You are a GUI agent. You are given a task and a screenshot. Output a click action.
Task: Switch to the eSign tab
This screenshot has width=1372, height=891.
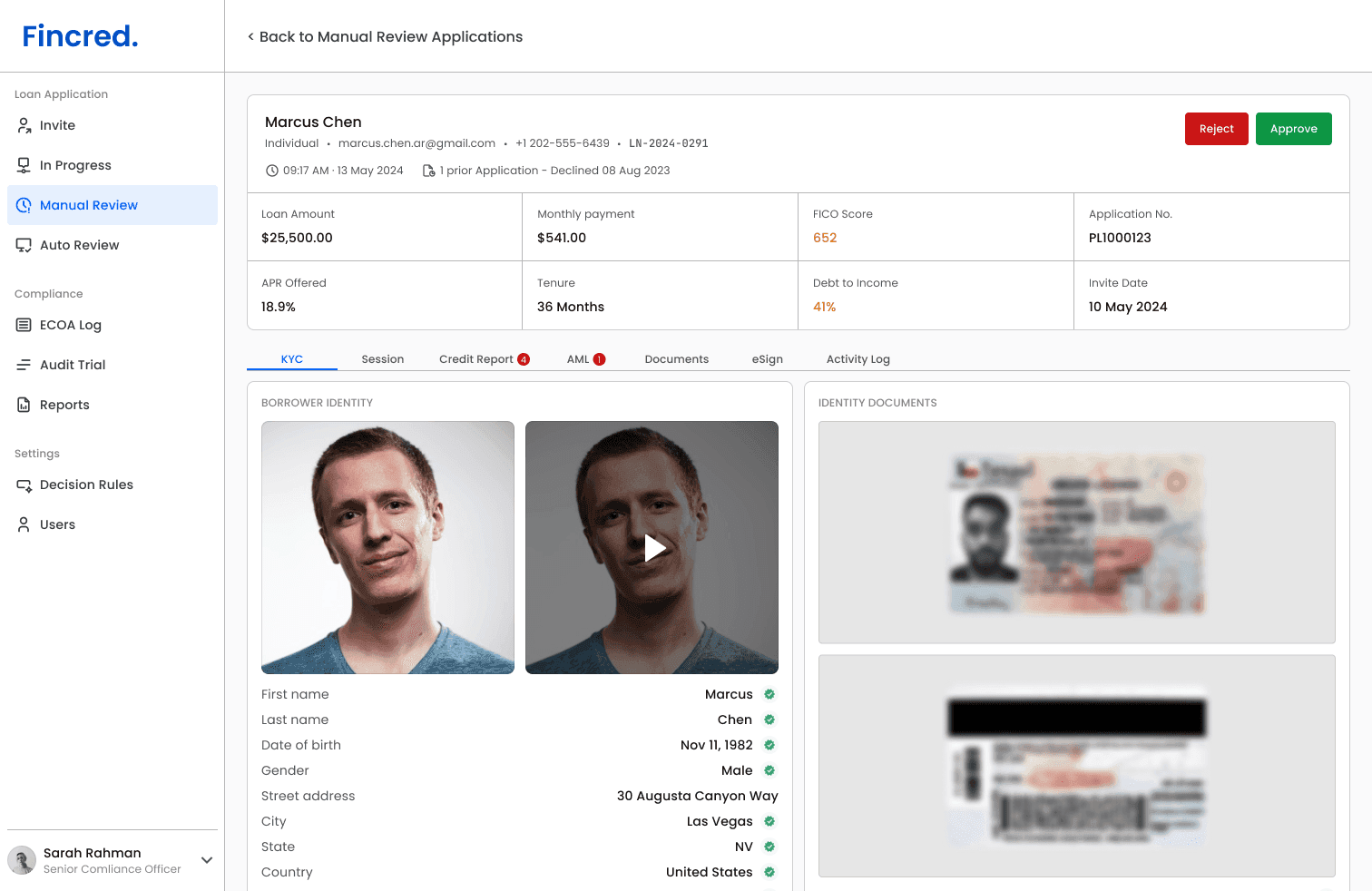coord(768,359)
